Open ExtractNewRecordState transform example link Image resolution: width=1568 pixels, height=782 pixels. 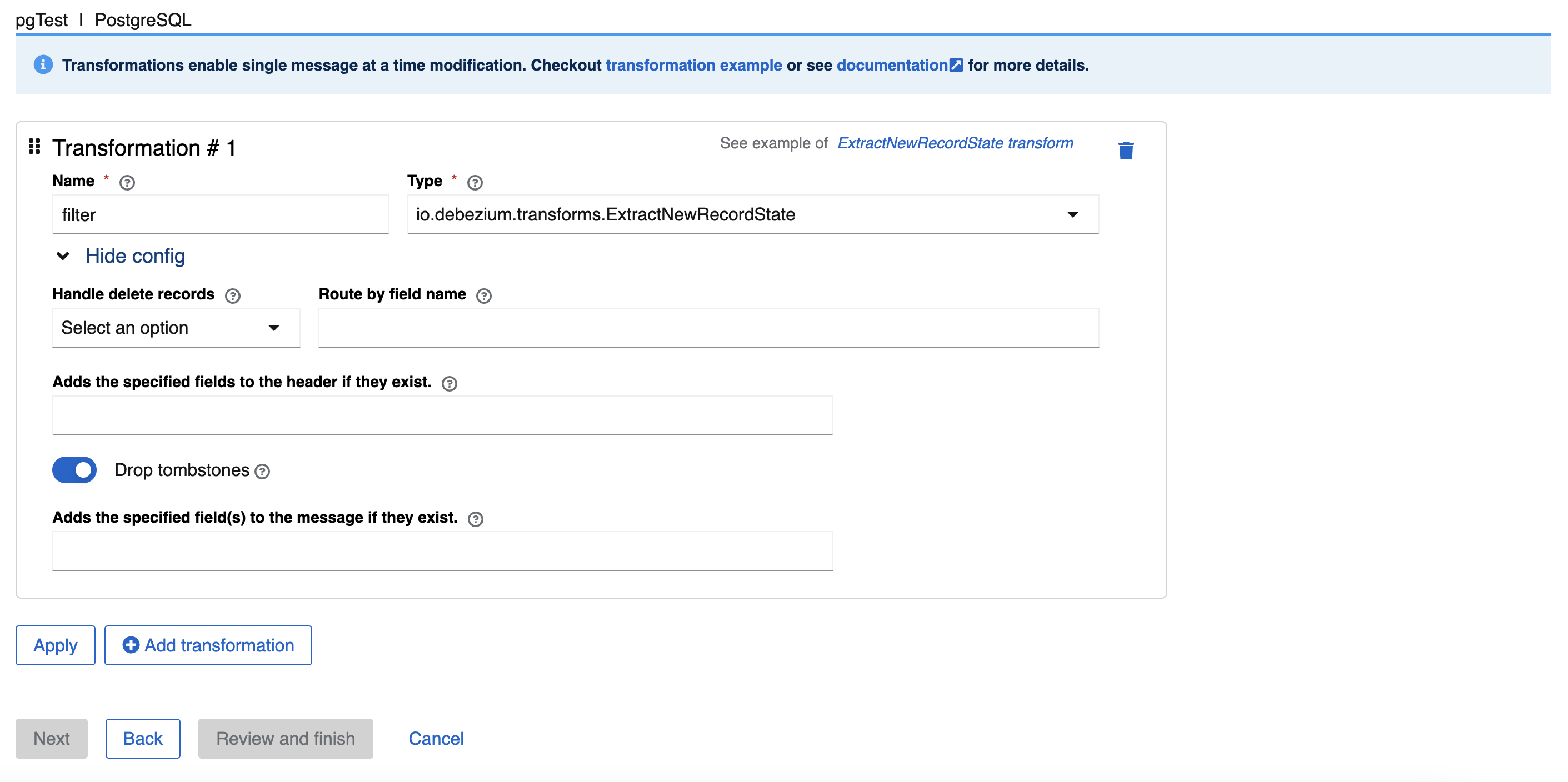pyautogui.click(x=955, y=143)
